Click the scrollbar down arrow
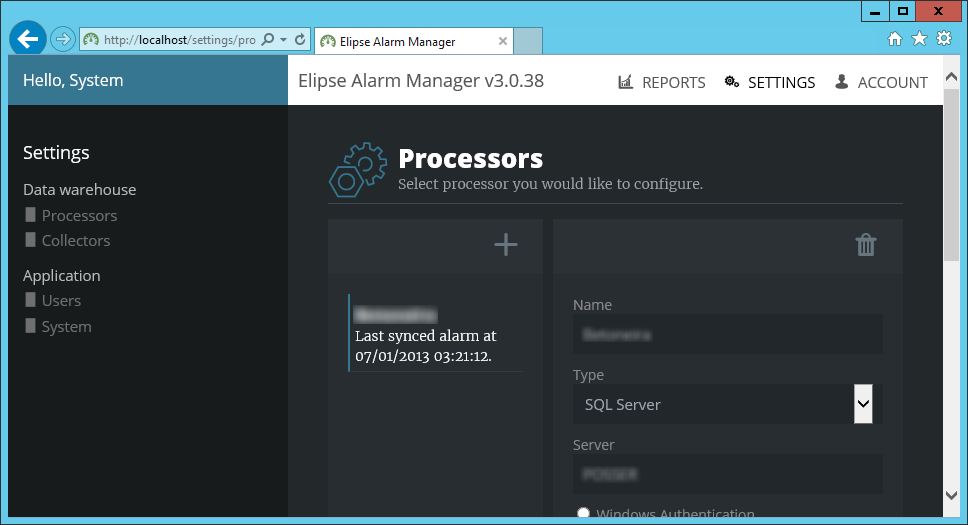Image resolution: width=968 pixels, height=525 pixels. tap(951, 494)
